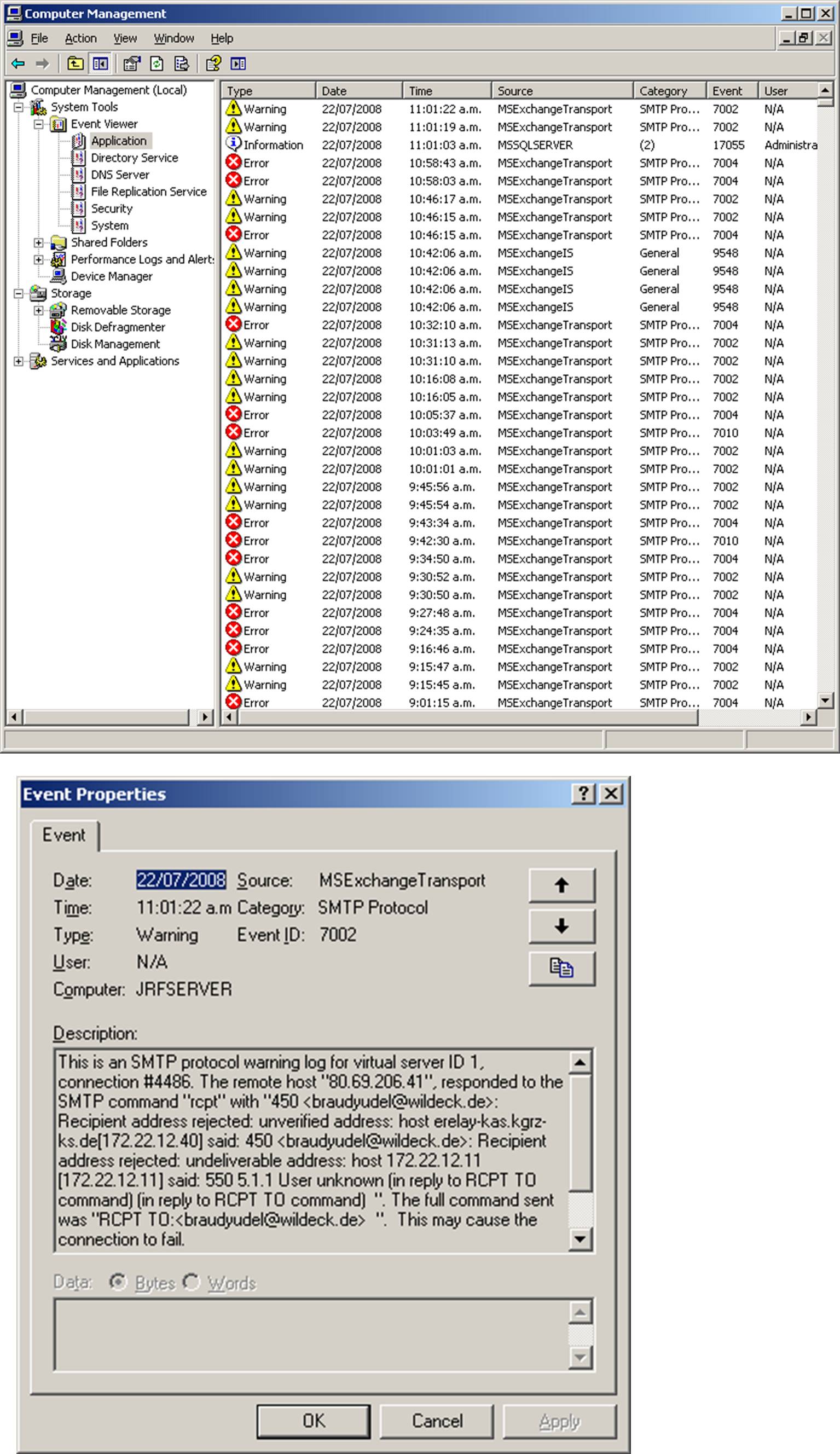Click the Show/Hide Action Pane icon

coord(238,63)
